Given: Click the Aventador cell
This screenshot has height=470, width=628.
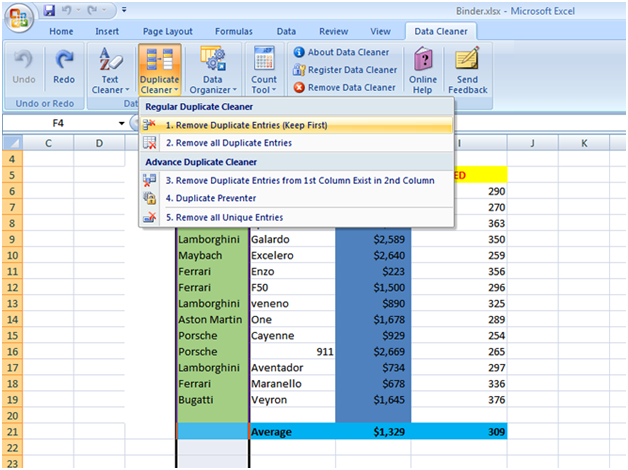Looking at the screenshot, I should [292, 368].
